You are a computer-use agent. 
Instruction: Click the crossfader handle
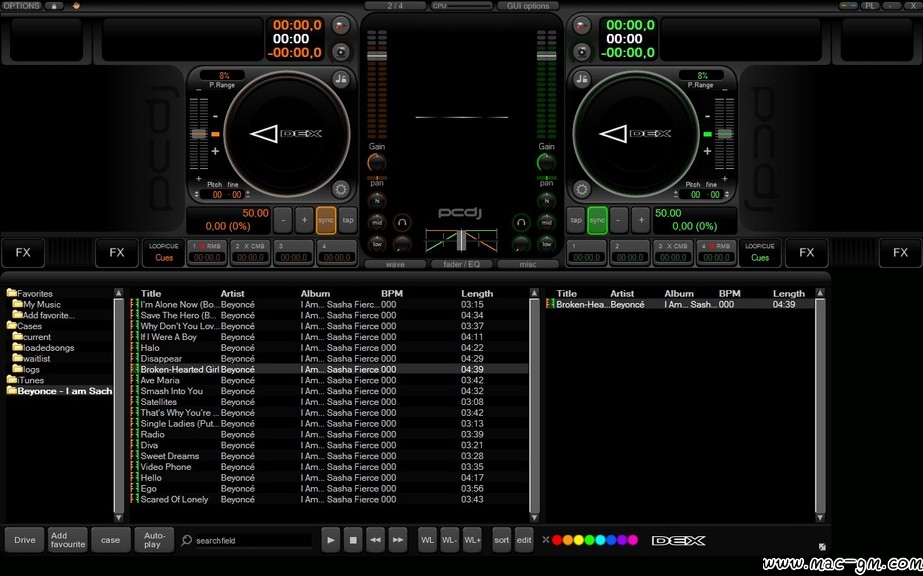462,239
